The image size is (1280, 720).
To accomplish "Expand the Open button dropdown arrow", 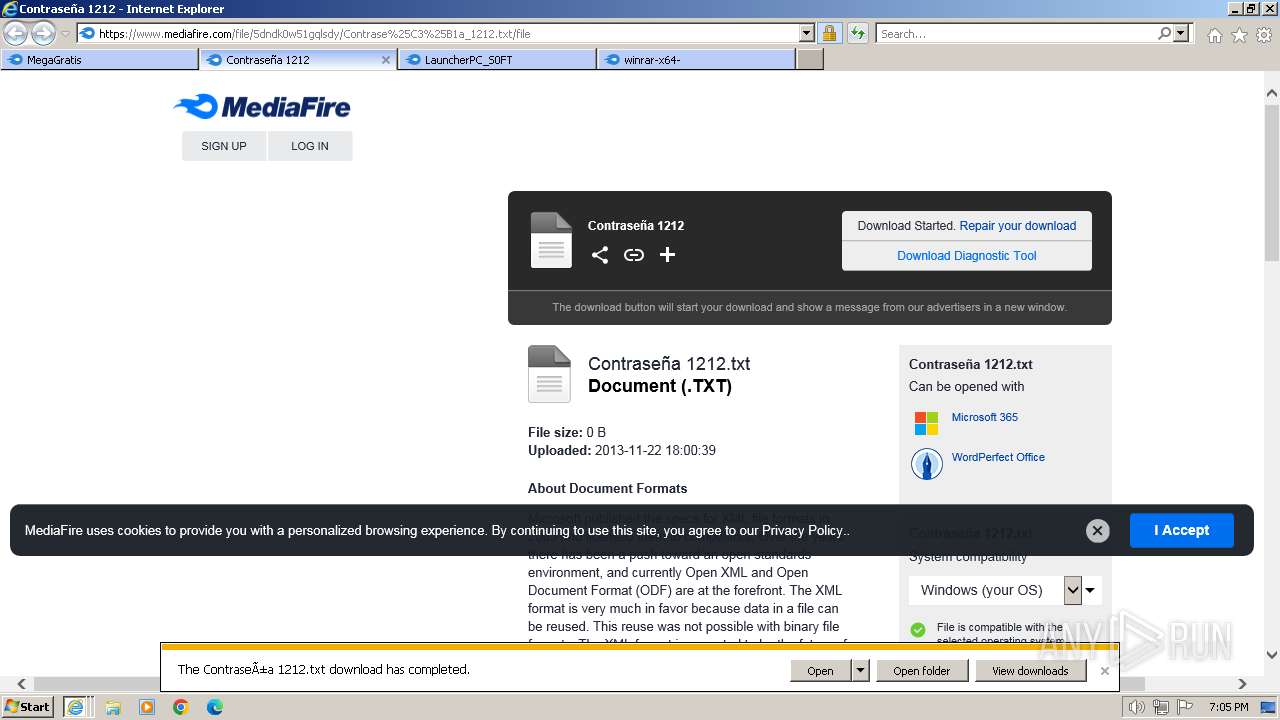I will tap(860, 671).
